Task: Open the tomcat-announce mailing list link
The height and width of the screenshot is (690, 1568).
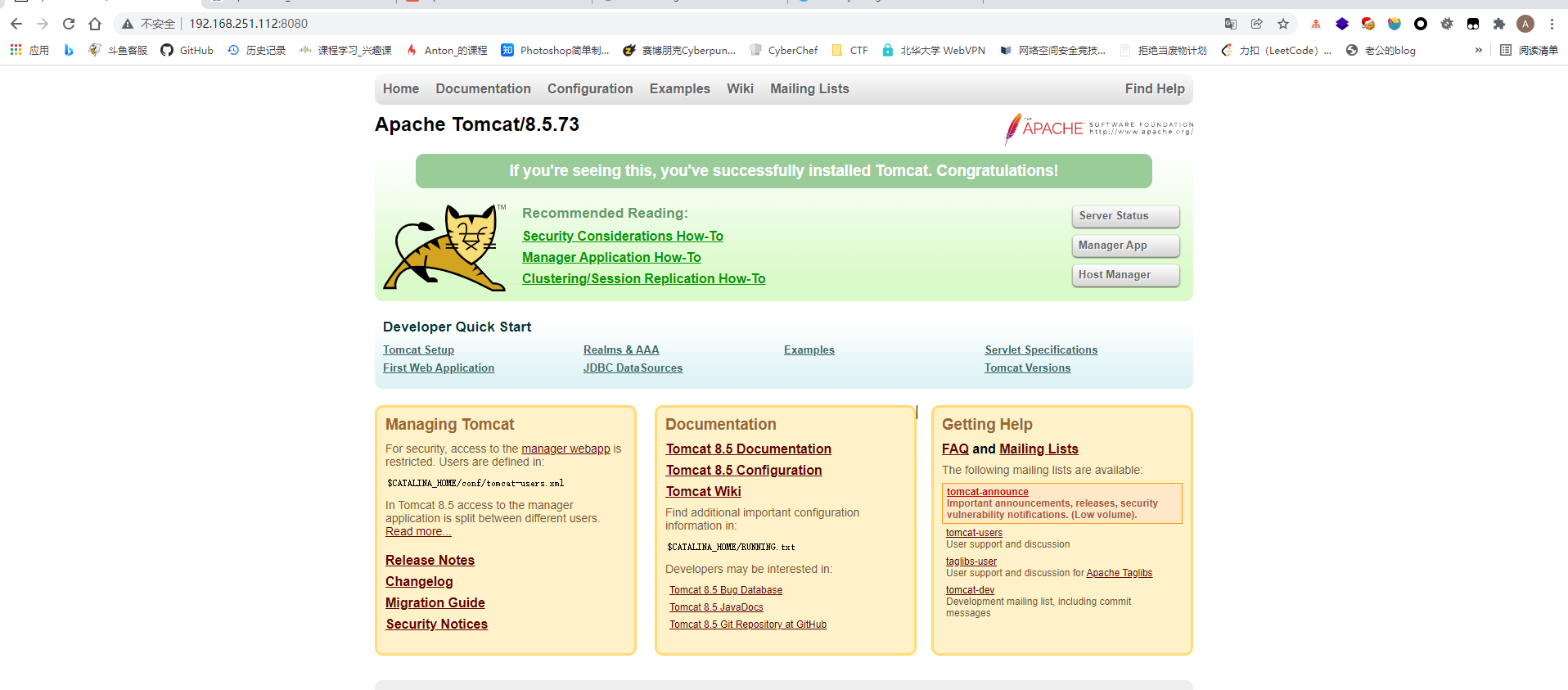Action: (x=988, y=492)
